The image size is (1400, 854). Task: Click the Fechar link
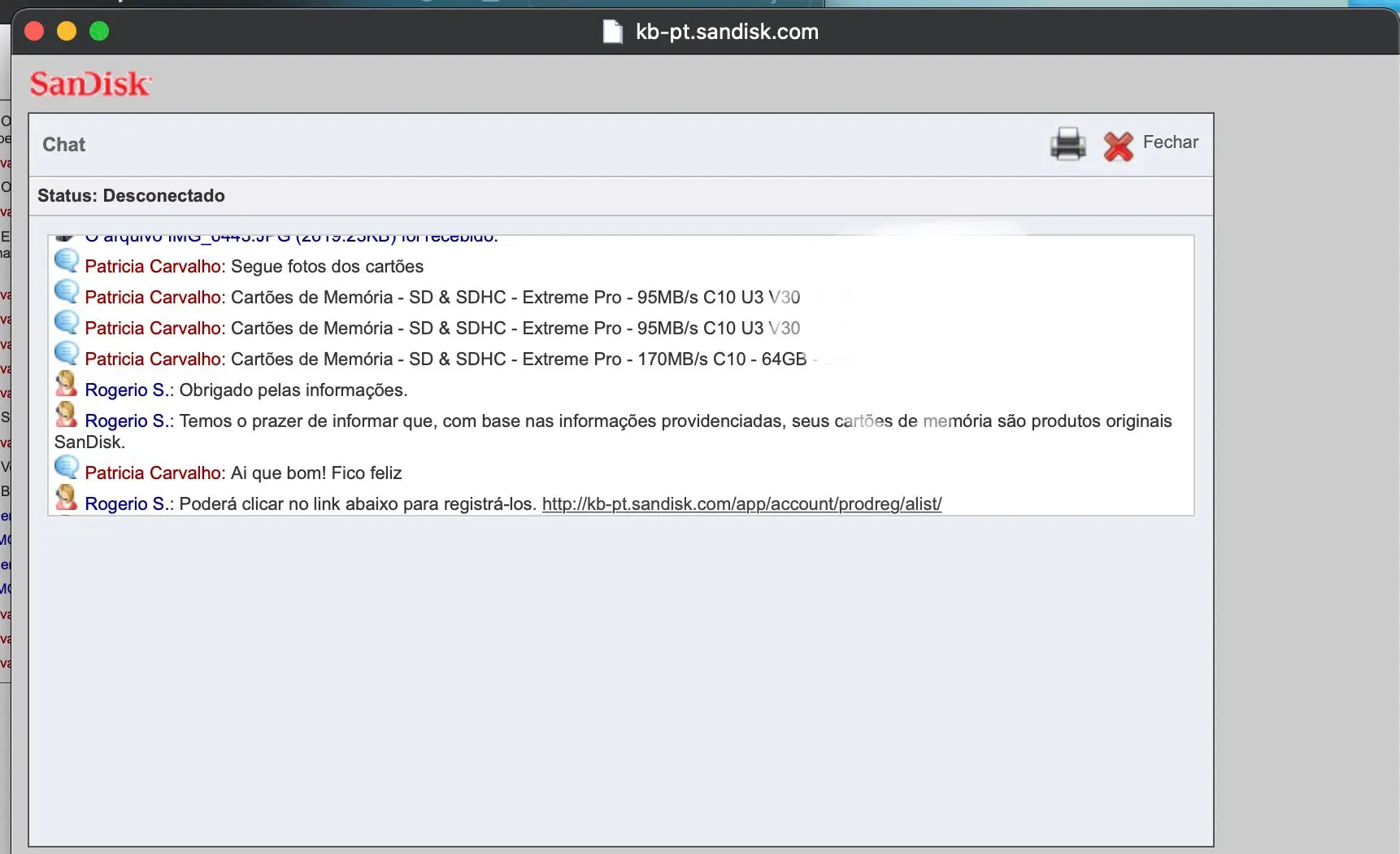tap(1171, 142)
